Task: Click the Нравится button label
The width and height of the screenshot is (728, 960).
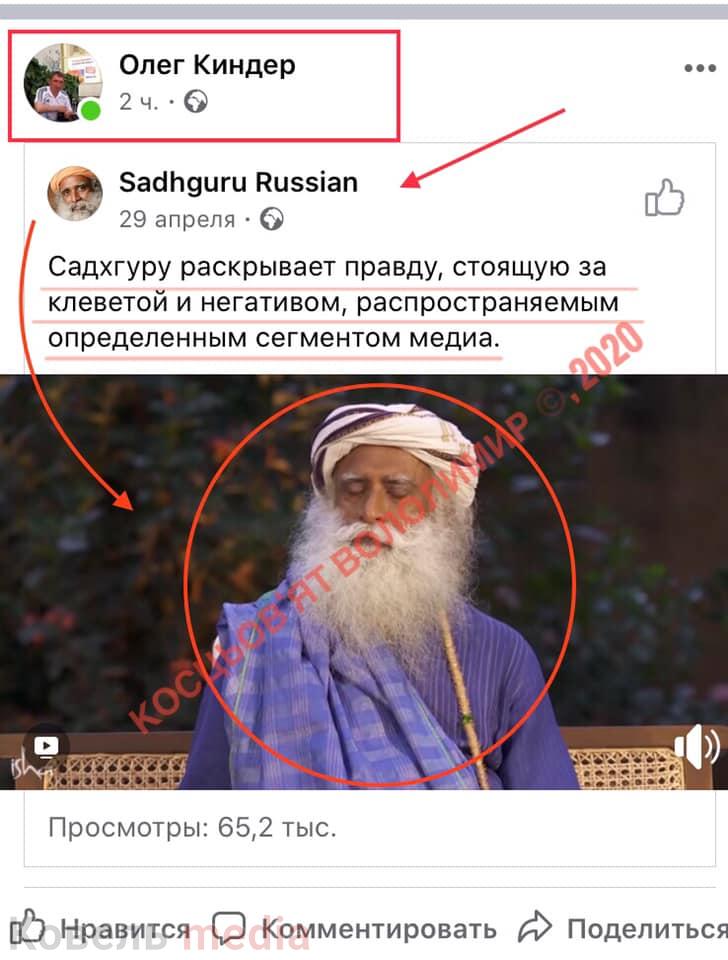Action: 126,929
